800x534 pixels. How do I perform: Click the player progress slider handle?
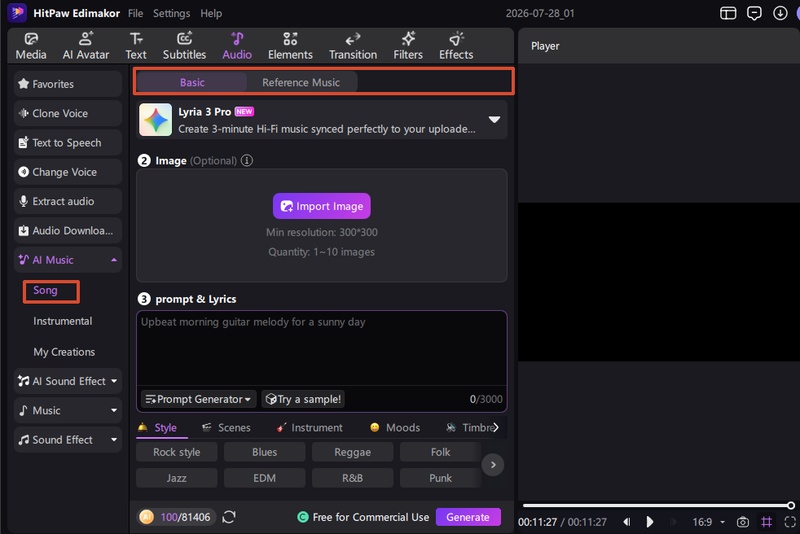790,505
